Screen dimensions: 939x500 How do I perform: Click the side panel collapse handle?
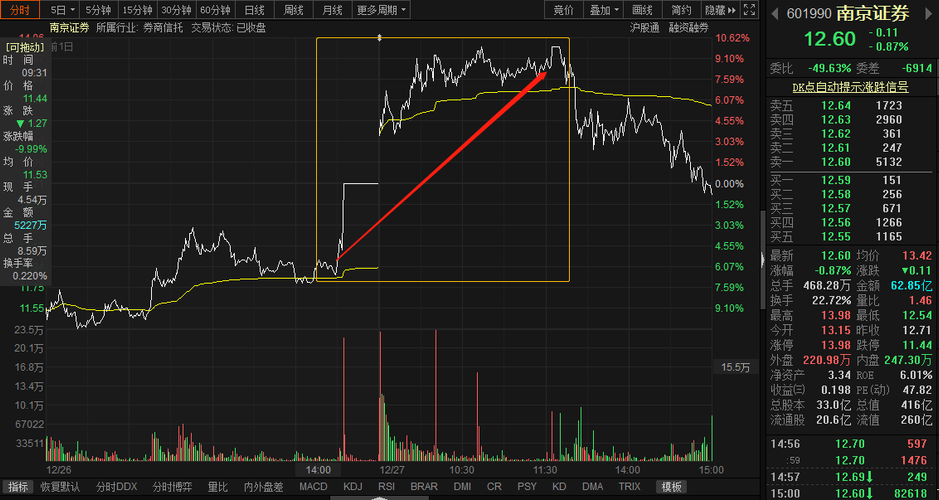pyautogui.click(x=763, y=260)
